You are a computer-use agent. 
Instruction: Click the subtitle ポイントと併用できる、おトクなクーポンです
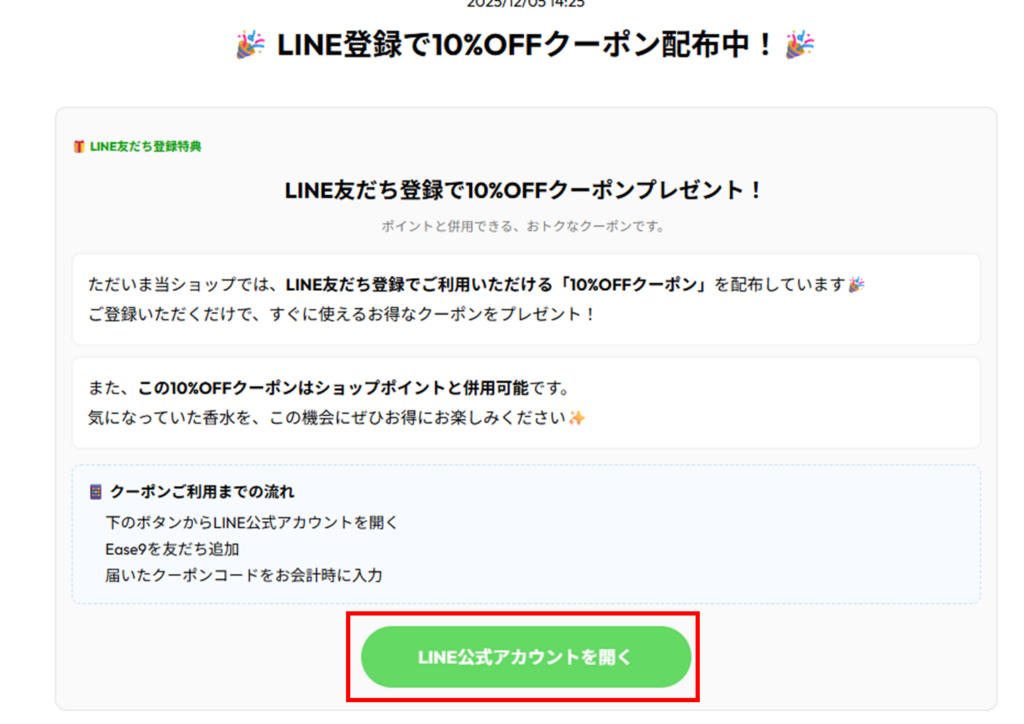click(x=523, y=226)
